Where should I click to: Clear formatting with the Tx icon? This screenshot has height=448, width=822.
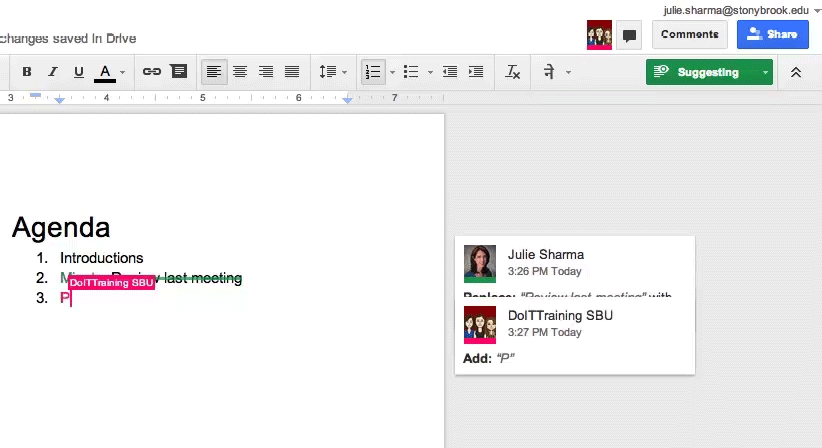click(512, 72)
